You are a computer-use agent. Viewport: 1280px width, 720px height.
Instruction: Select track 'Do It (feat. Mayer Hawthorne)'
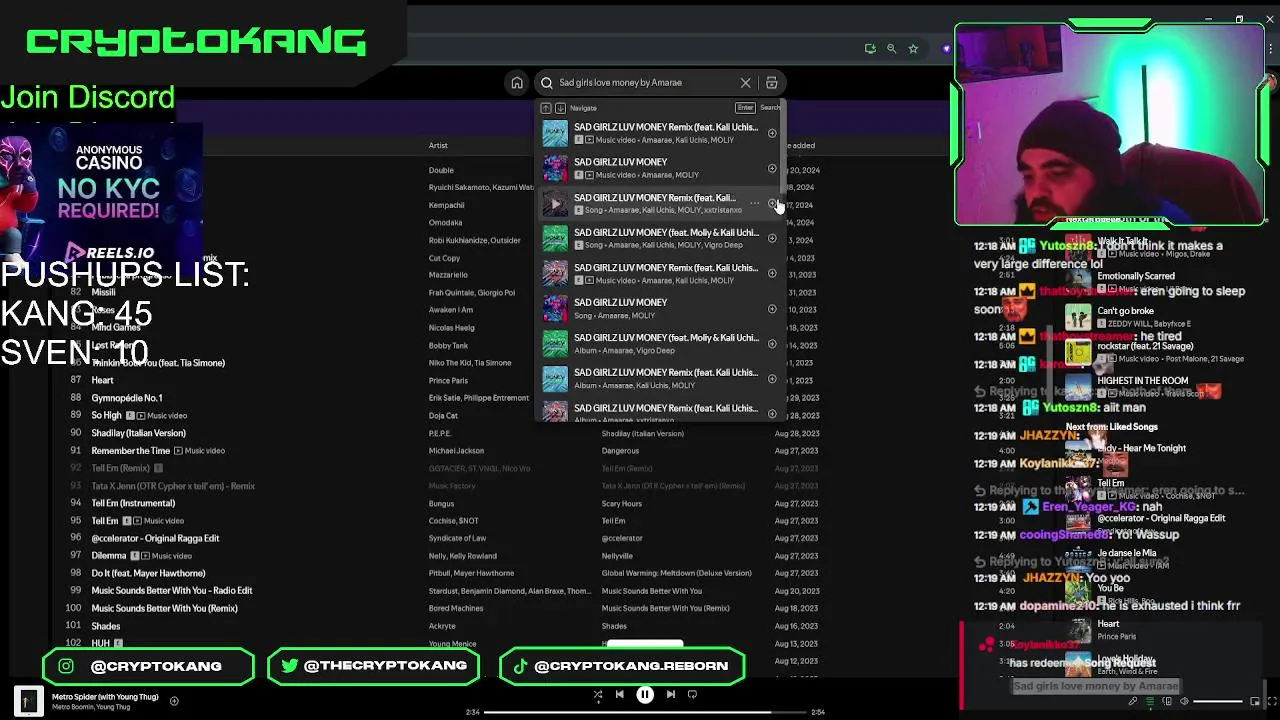click(148, 573)
